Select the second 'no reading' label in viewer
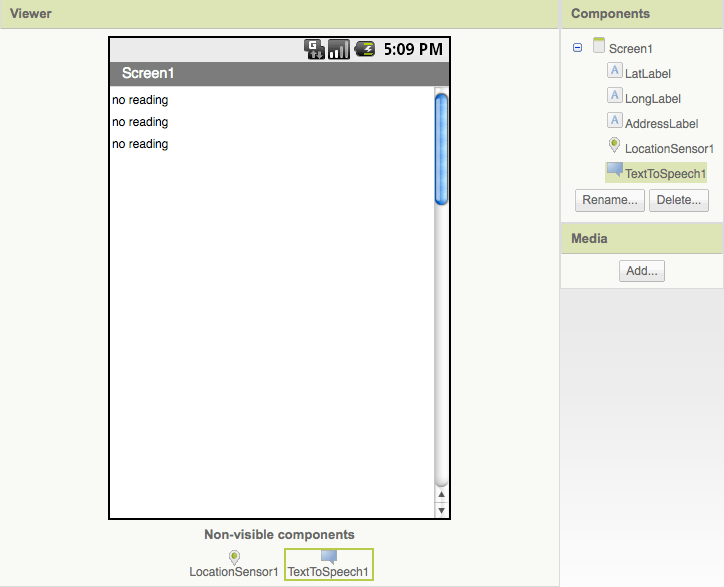 point(140,122)
